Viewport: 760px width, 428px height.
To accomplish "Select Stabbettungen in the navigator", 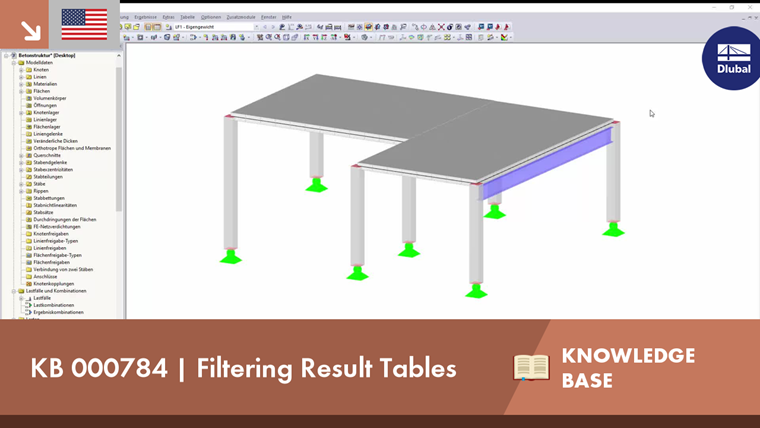I will tap(49, 198).
